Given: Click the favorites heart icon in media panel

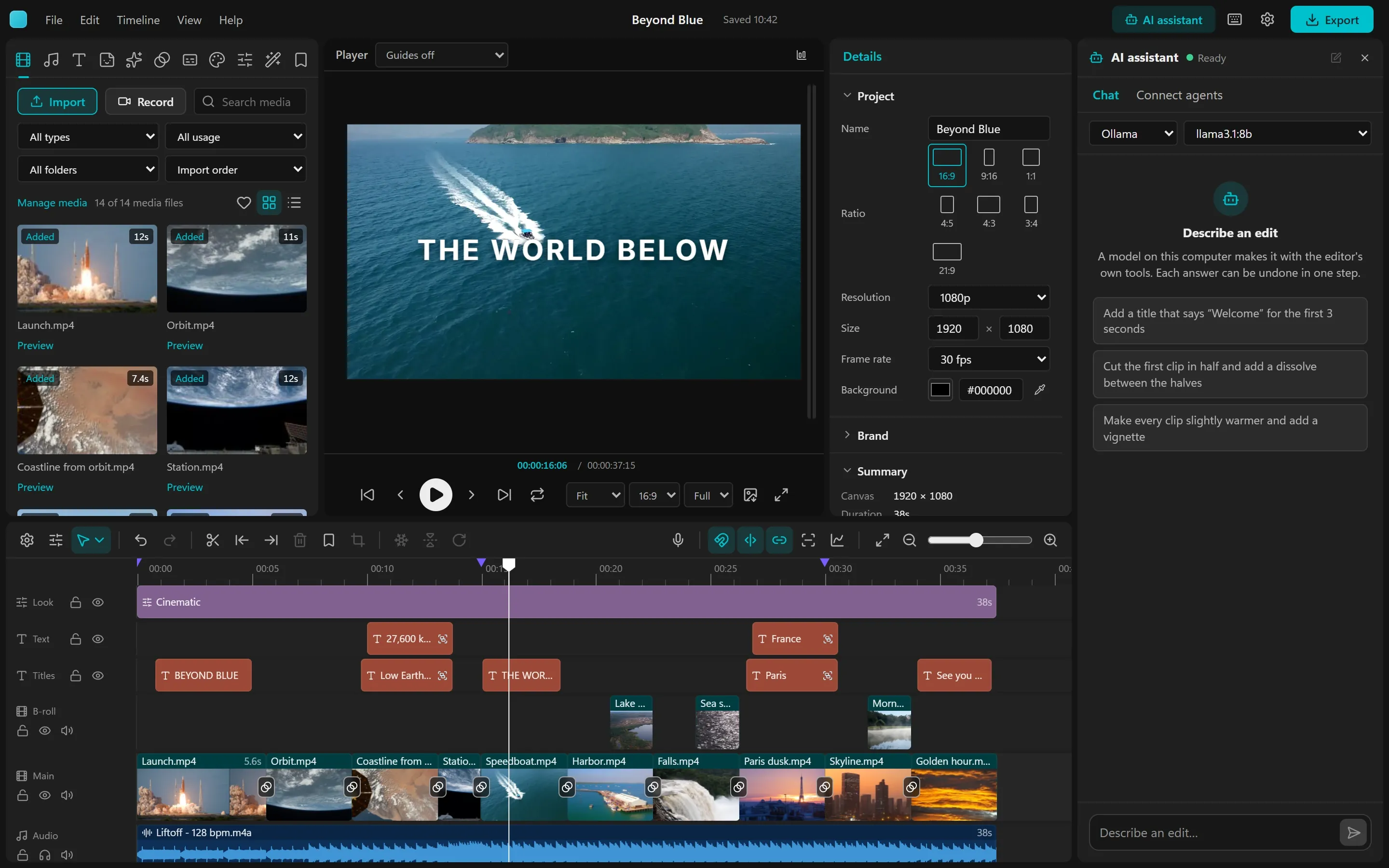Looking at the screenshot, I should pos(244,203).
